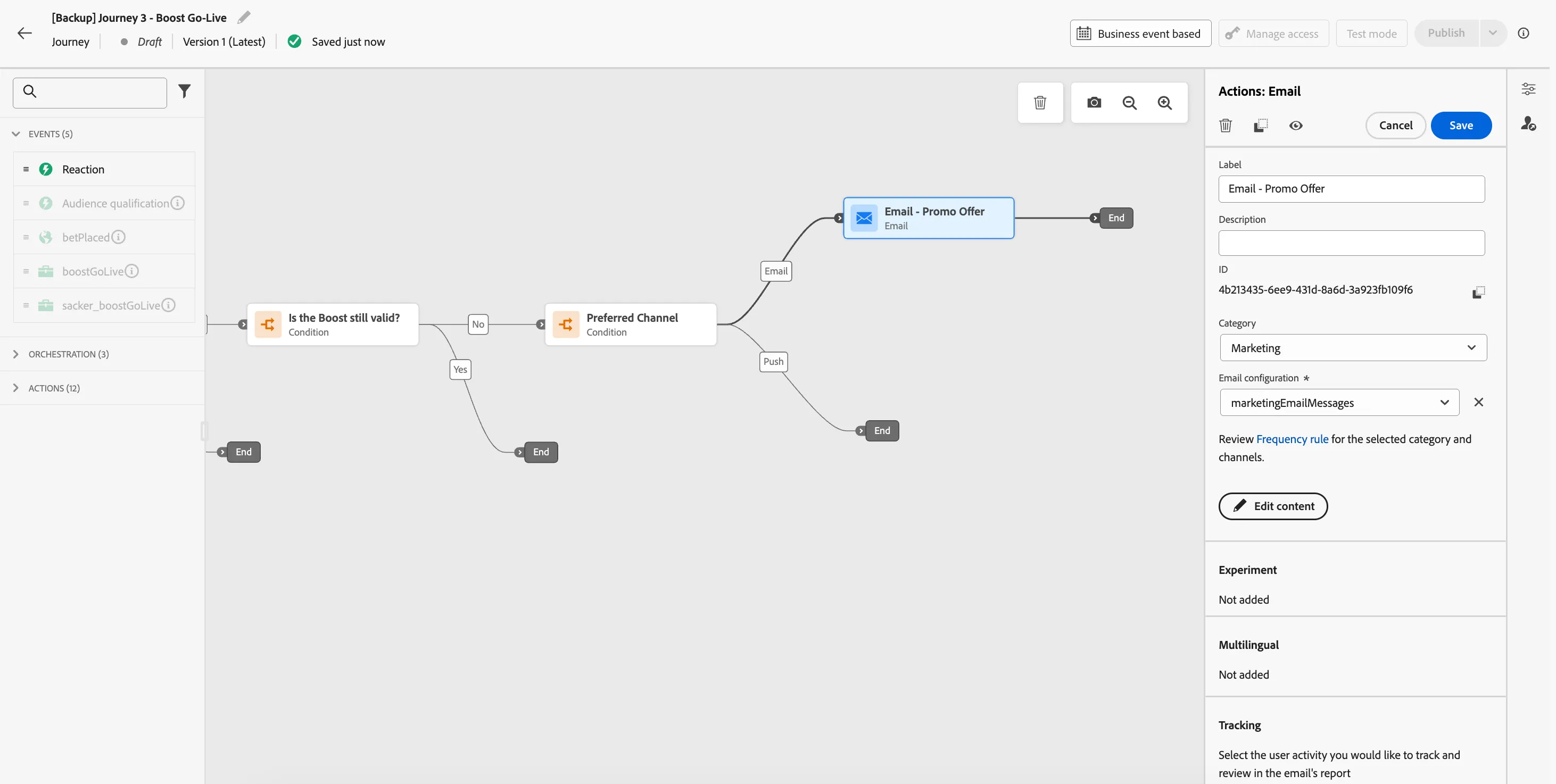Screen dimensions: 1556x784
Task: Toggle read-only preview eye icon
Action: coord(1296,126)
